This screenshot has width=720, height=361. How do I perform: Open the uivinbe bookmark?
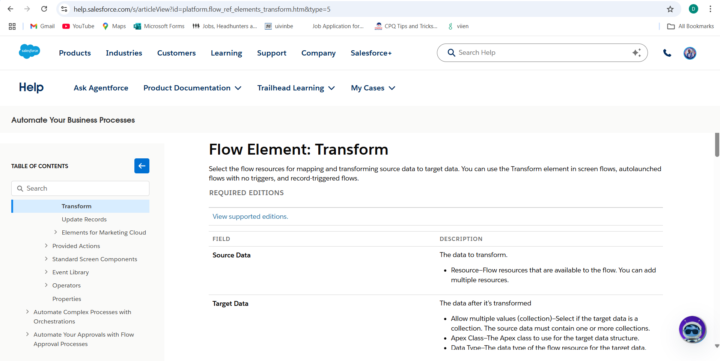pos(279,26)
